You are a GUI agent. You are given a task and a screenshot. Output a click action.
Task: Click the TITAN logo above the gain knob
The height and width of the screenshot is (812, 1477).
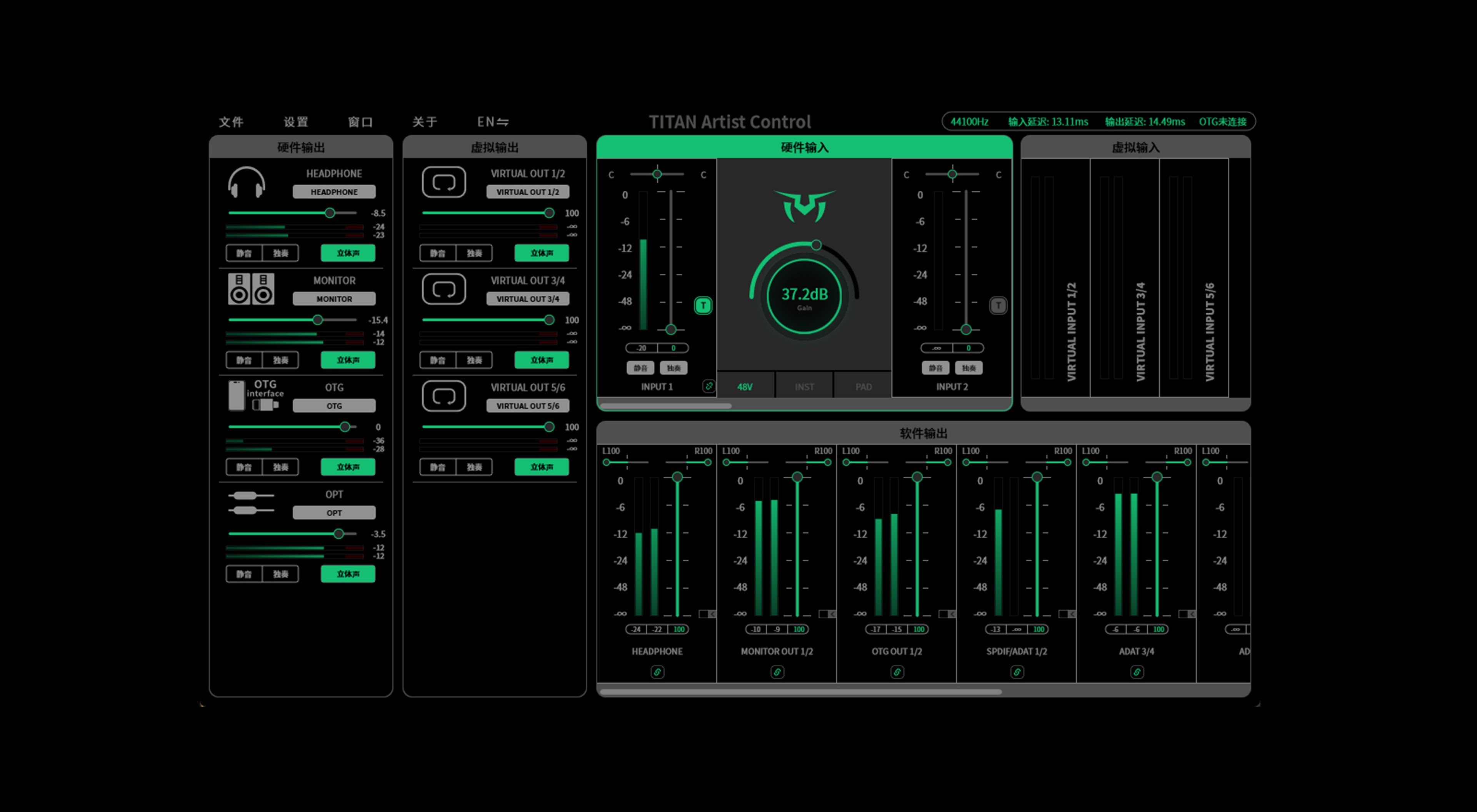804,206
